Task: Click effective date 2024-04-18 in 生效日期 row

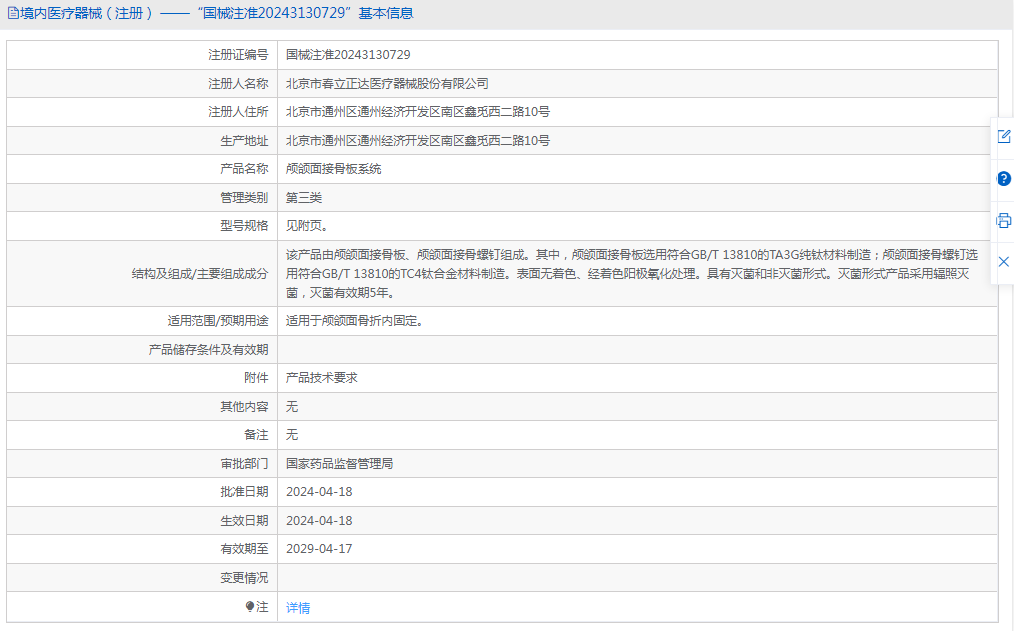Action: 319,520
